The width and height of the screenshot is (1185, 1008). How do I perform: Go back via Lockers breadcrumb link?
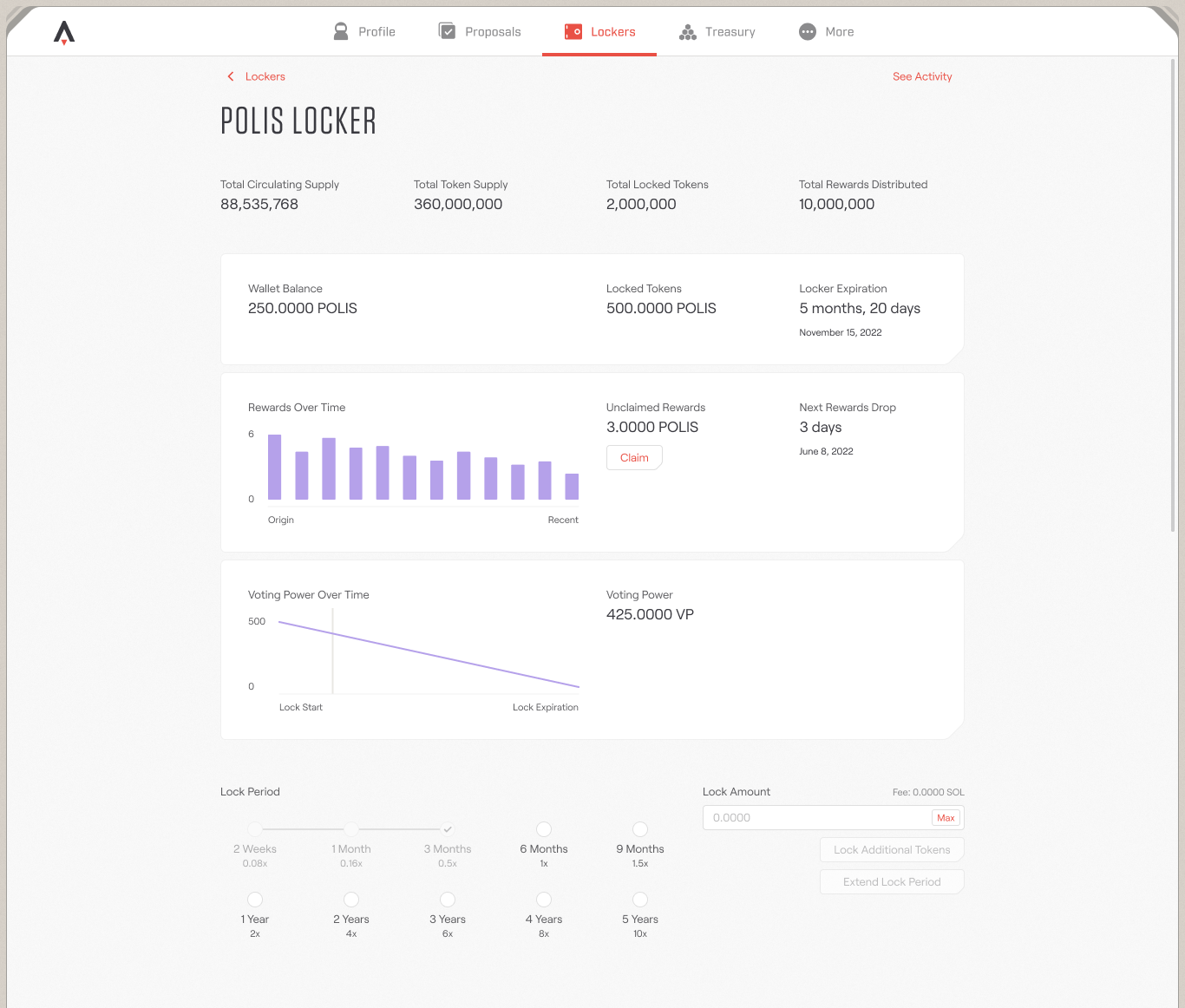[x=265, y=76]
